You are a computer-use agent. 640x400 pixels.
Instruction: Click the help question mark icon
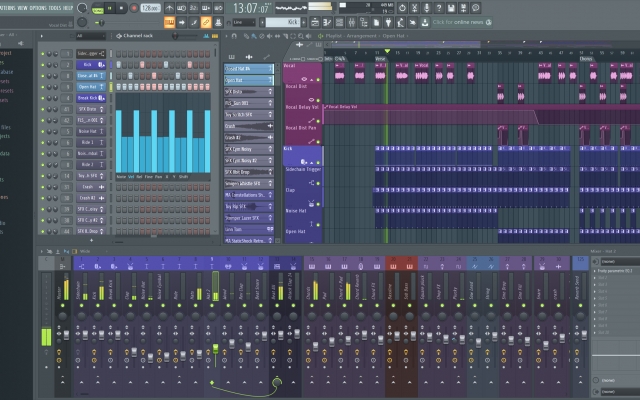(x=439, y=8)
